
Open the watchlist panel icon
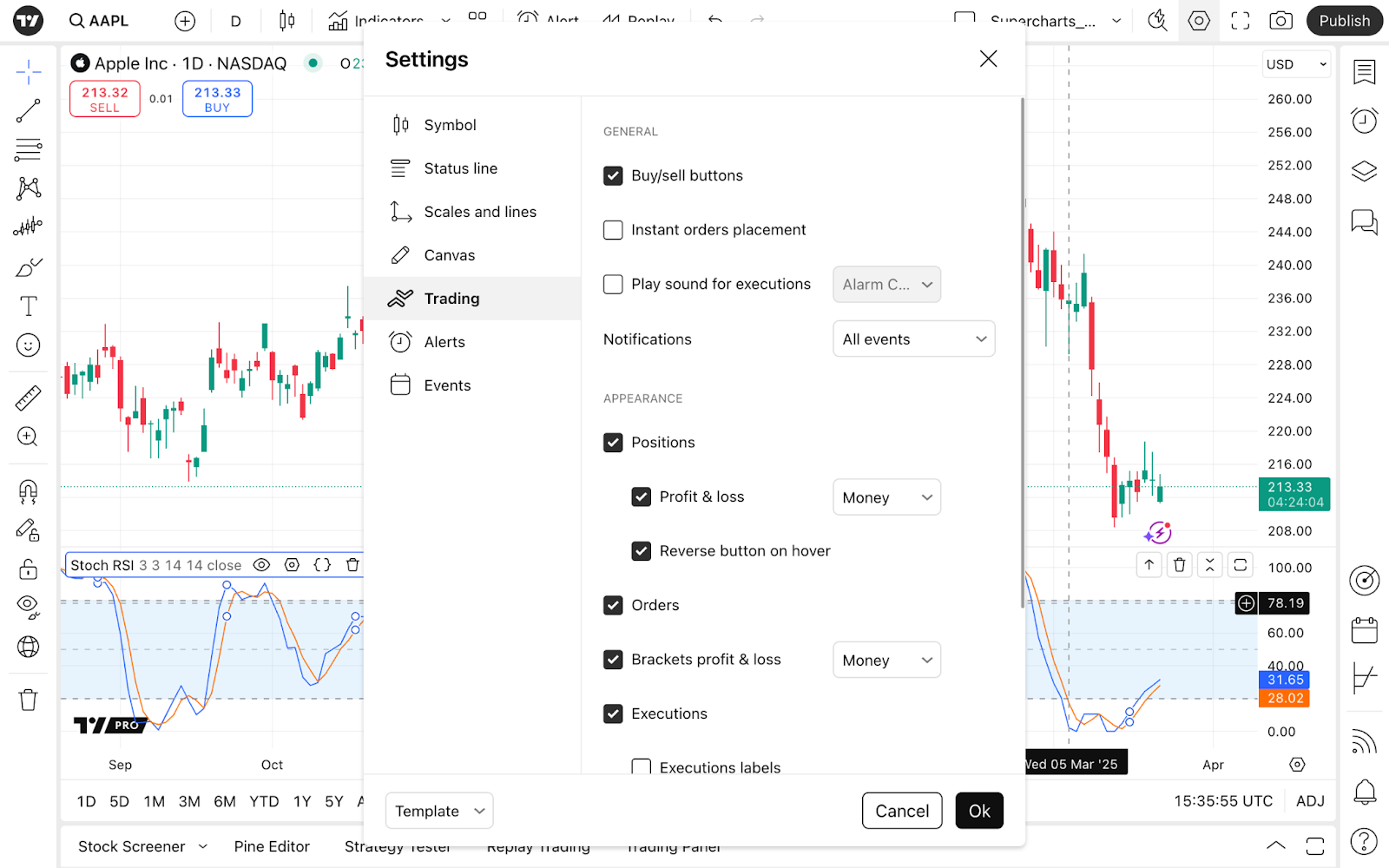1365,72
